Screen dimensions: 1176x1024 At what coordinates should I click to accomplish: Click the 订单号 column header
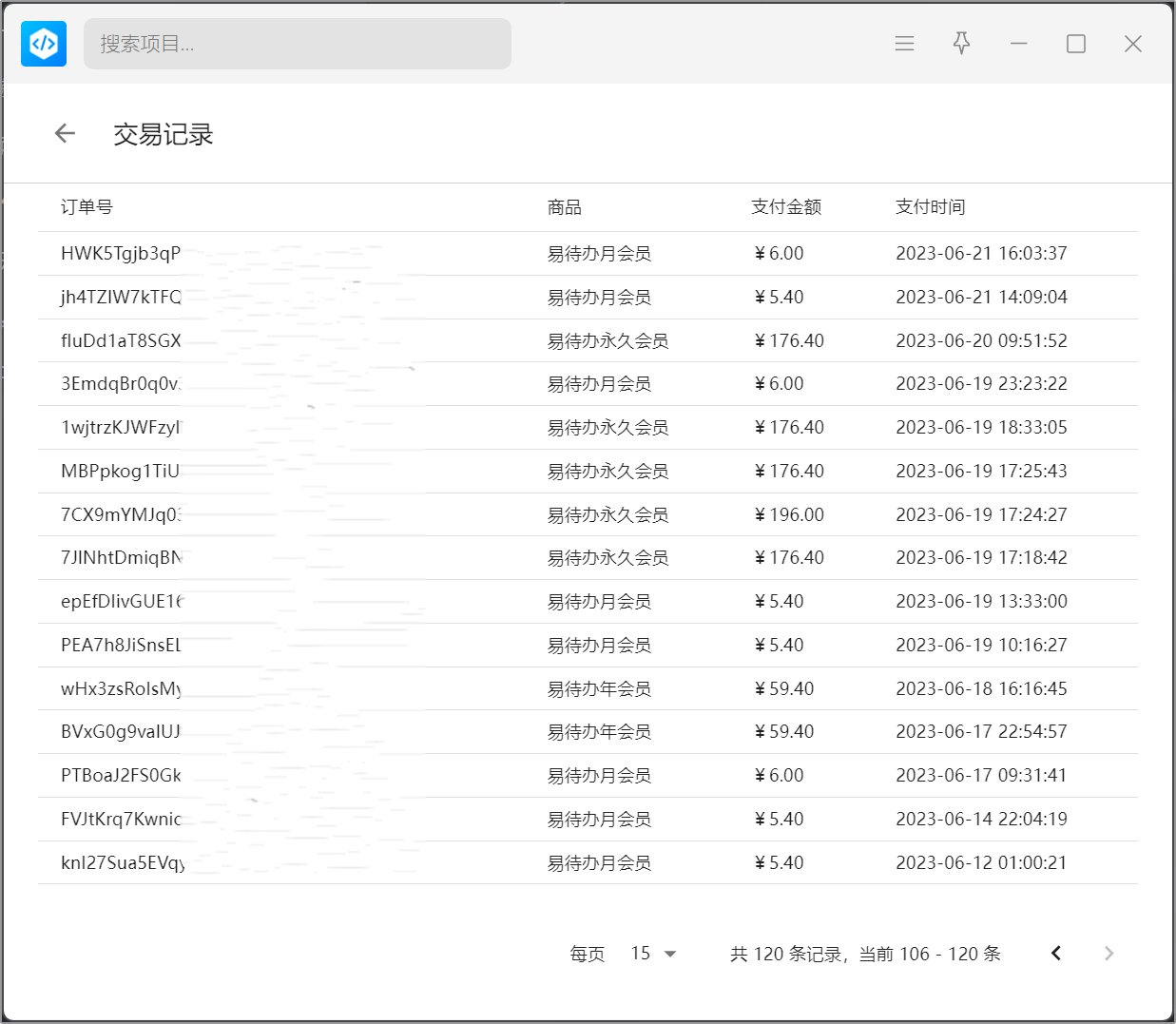click(87, 206)
